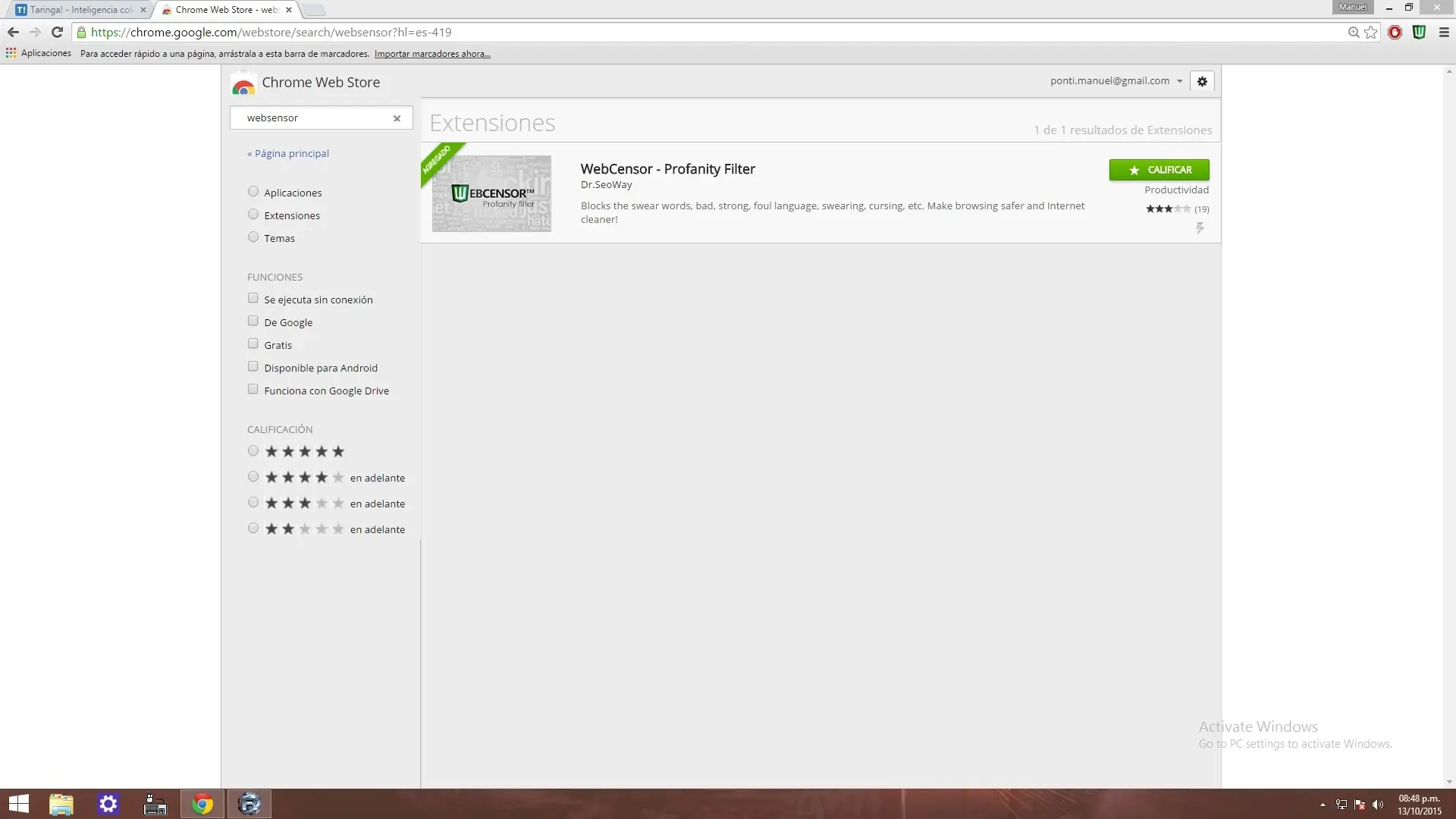
Task: Open the green WebCensor extension icon
Action: pos(1419,32)
